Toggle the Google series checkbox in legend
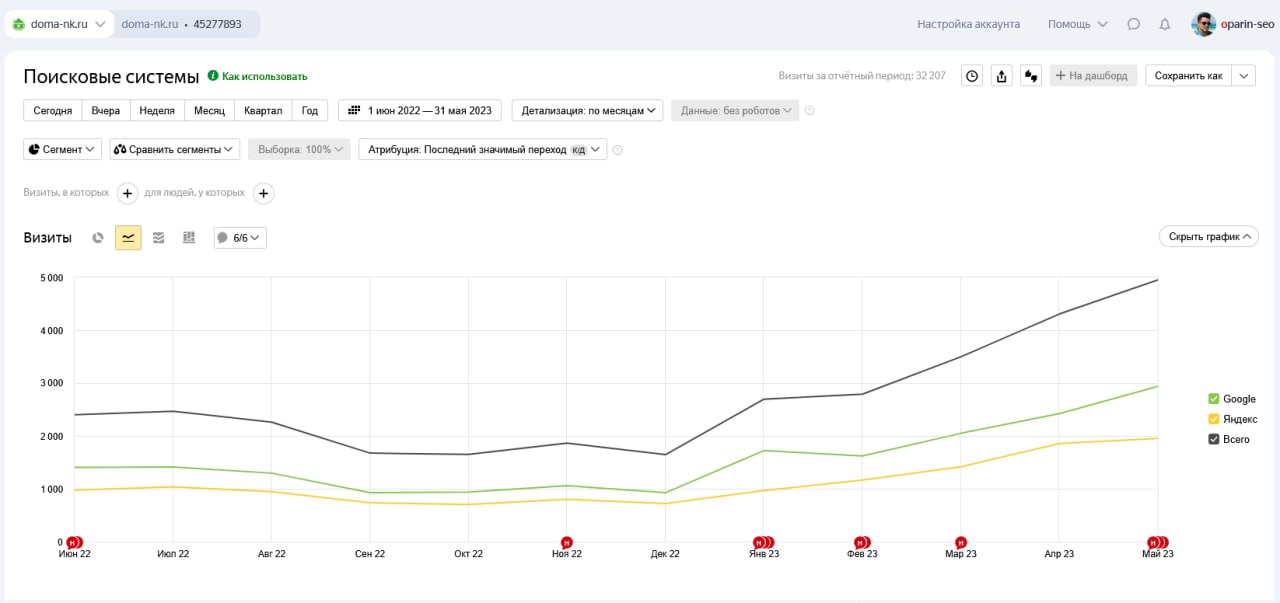 click(x=1214, y=399)
